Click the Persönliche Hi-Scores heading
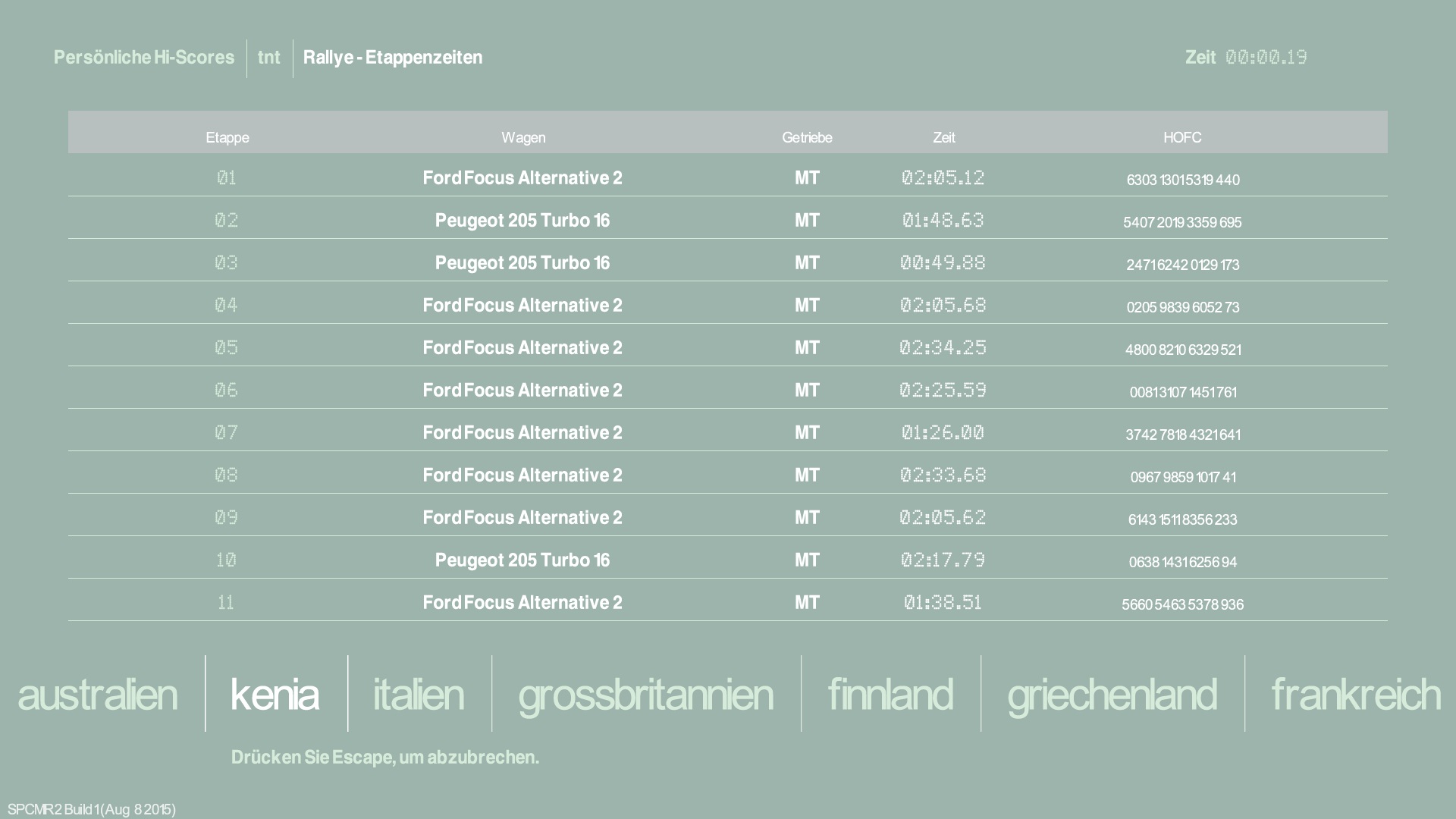The height and width of the screenshot is (819, 1456). point(144,58)
